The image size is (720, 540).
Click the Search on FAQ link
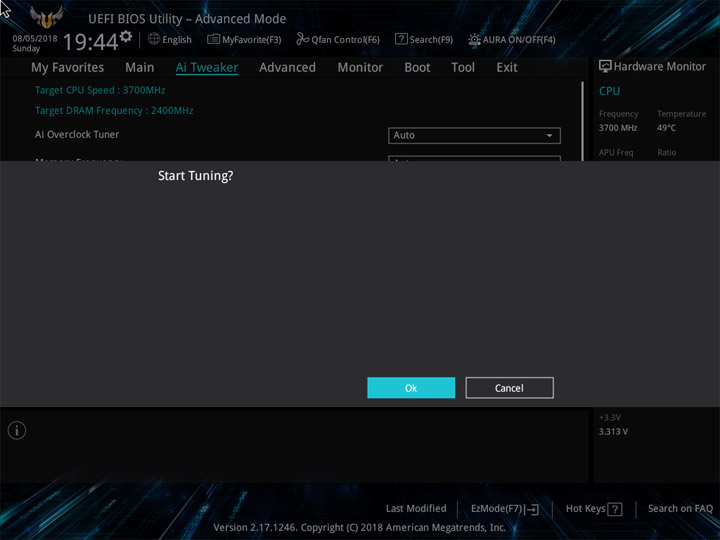(680, 508)
